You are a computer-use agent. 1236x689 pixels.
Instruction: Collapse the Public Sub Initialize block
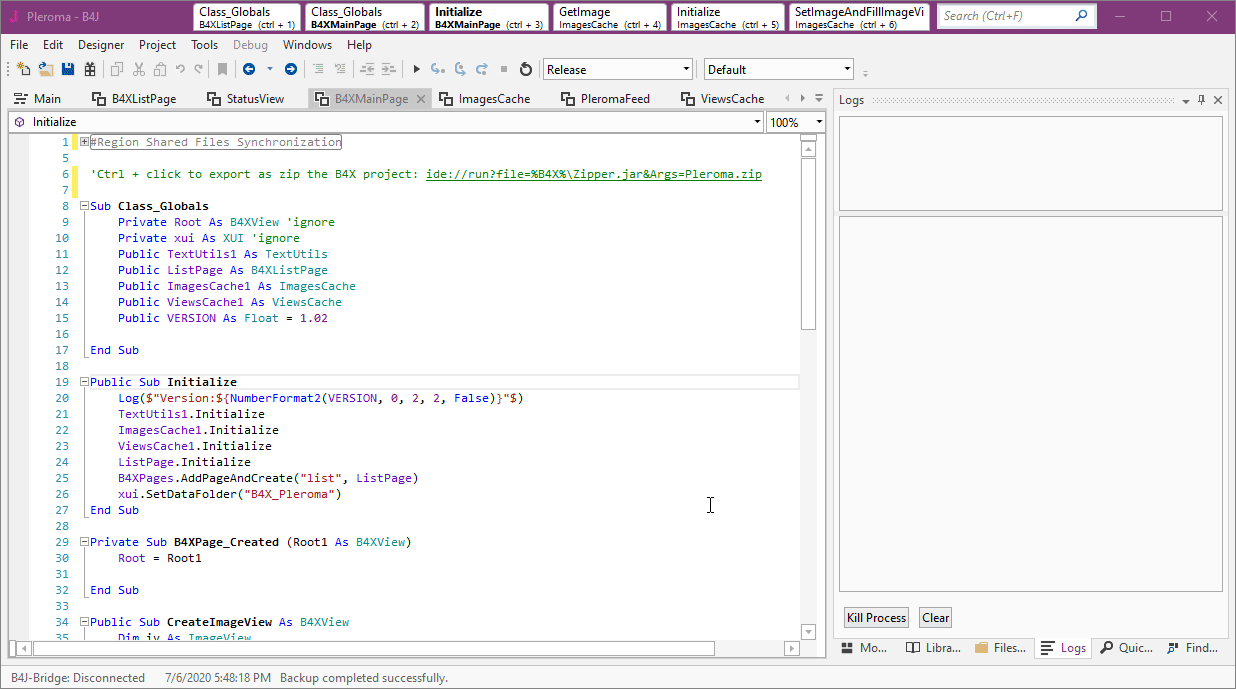pos(84,382)
